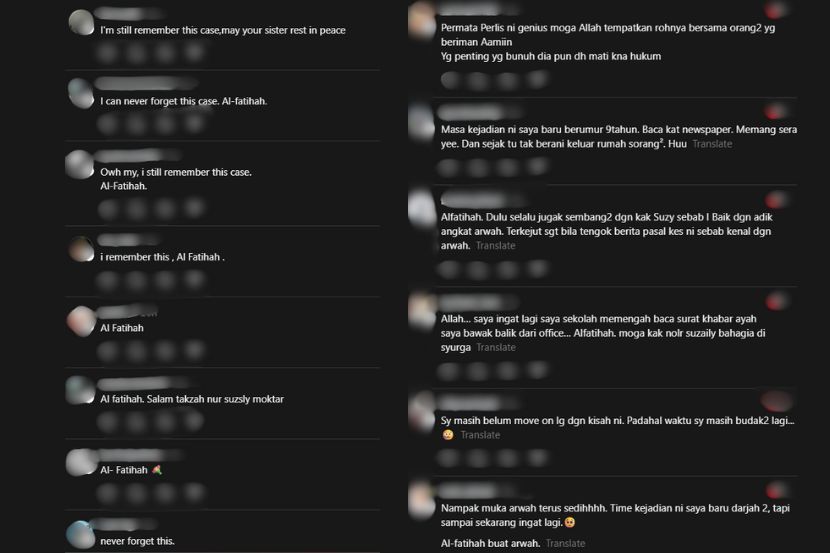The height and width of the screenshot is (553, 830).
Task: Tap heart icon beside 'Alfatihah. Dulu selalu jugak' comment
Action: 775,200
